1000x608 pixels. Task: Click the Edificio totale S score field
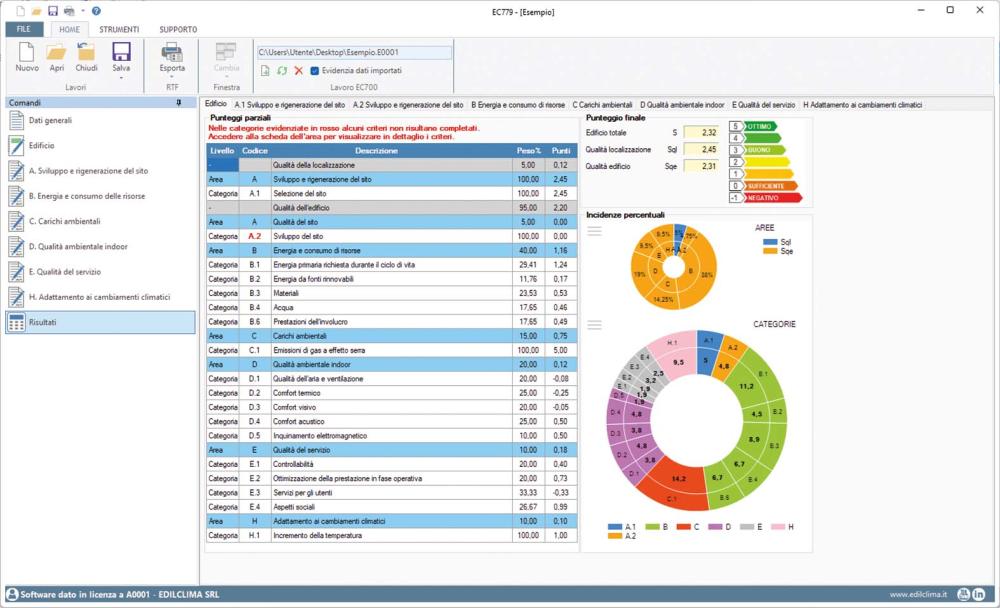tap(701, 133)
